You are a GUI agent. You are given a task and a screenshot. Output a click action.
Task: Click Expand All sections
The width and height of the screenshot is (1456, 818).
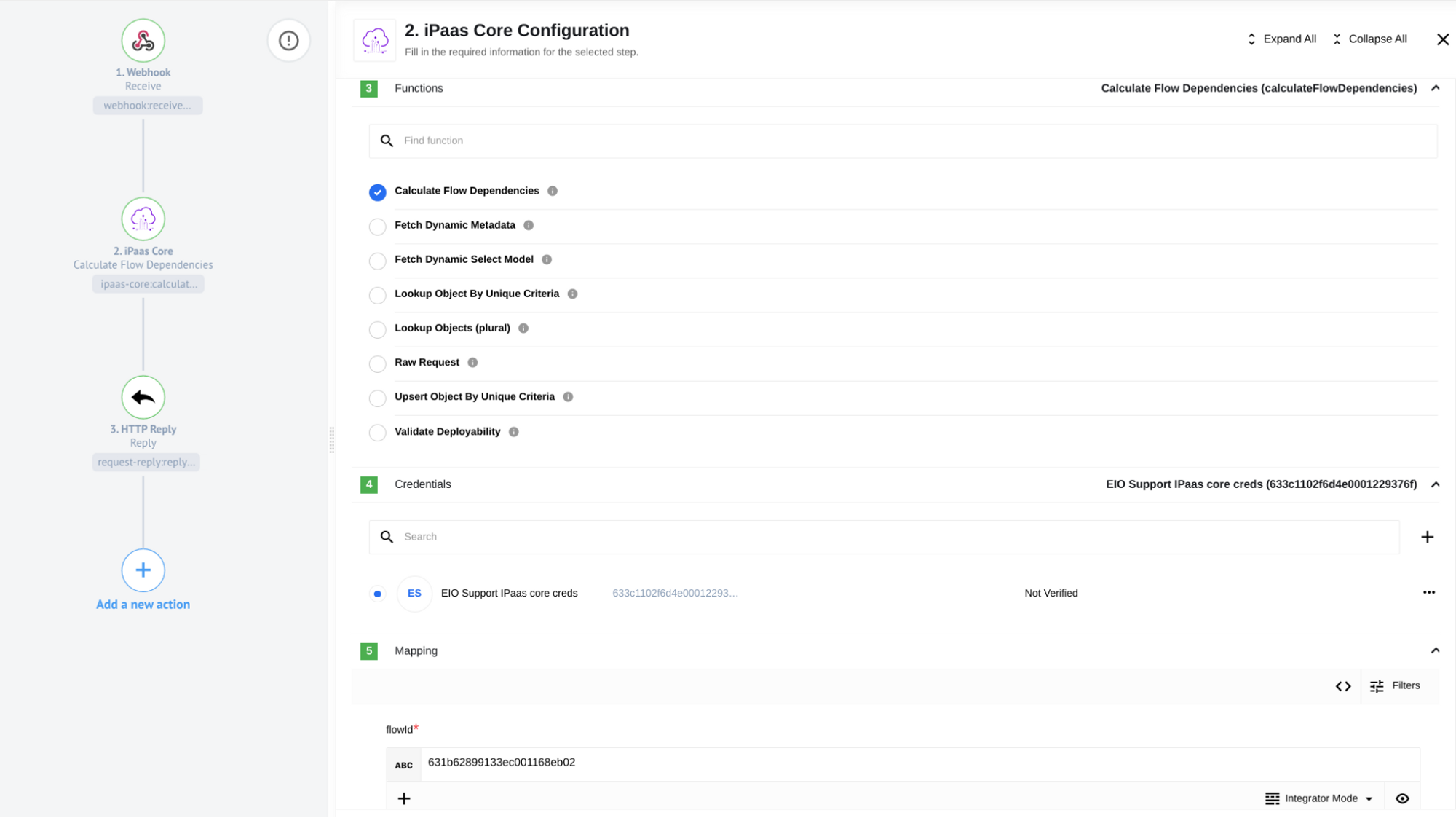[x=1281, y=39]
